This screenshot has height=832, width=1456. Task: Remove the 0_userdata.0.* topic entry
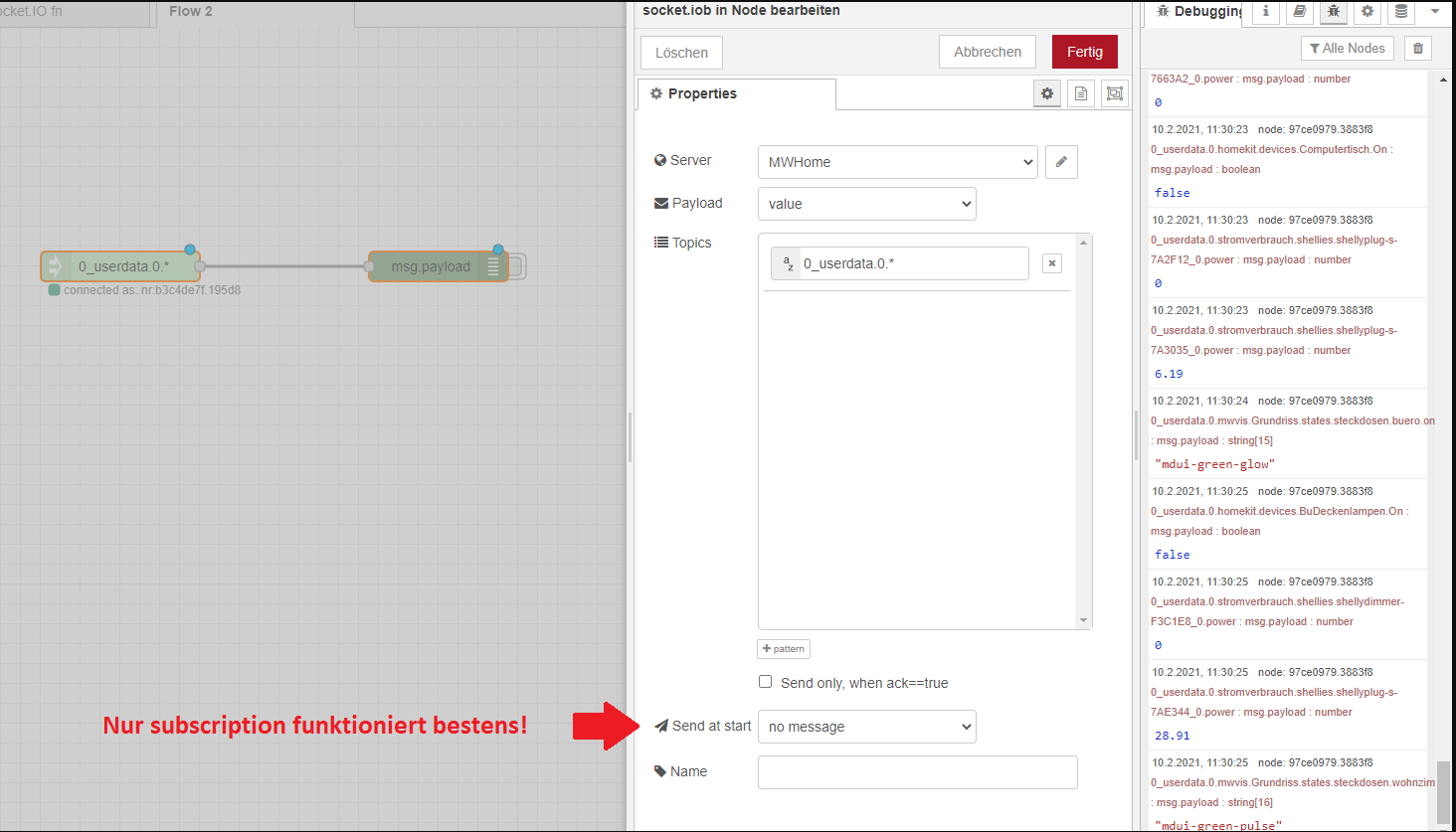1052,263
